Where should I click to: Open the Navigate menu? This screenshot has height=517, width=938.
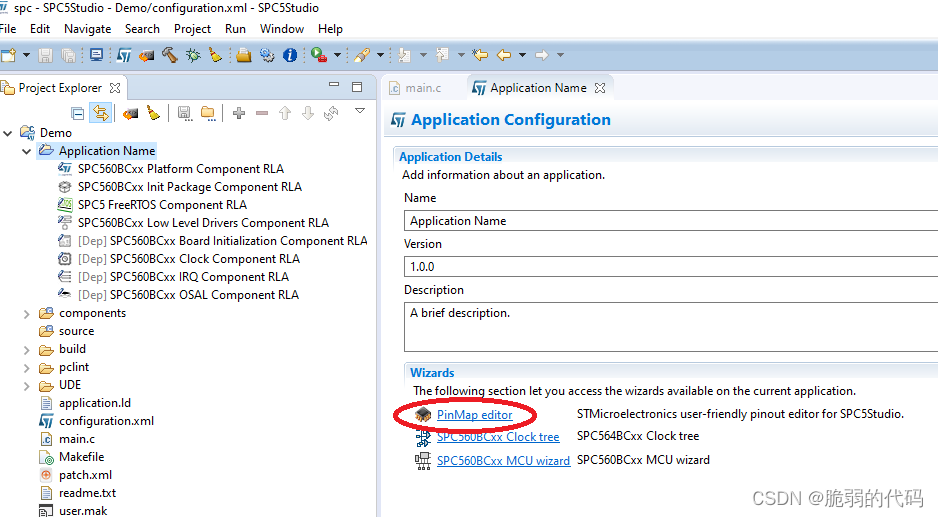(x=87, y=29)
